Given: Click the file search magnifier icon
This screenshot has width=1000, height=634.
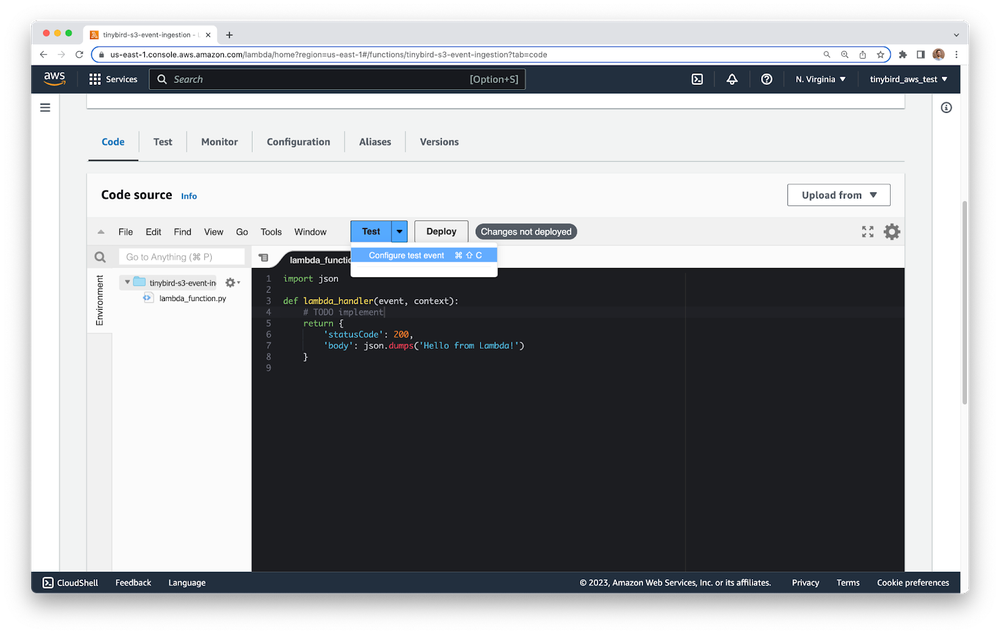Looking at the screenshot, I should (x=100, y=257).
